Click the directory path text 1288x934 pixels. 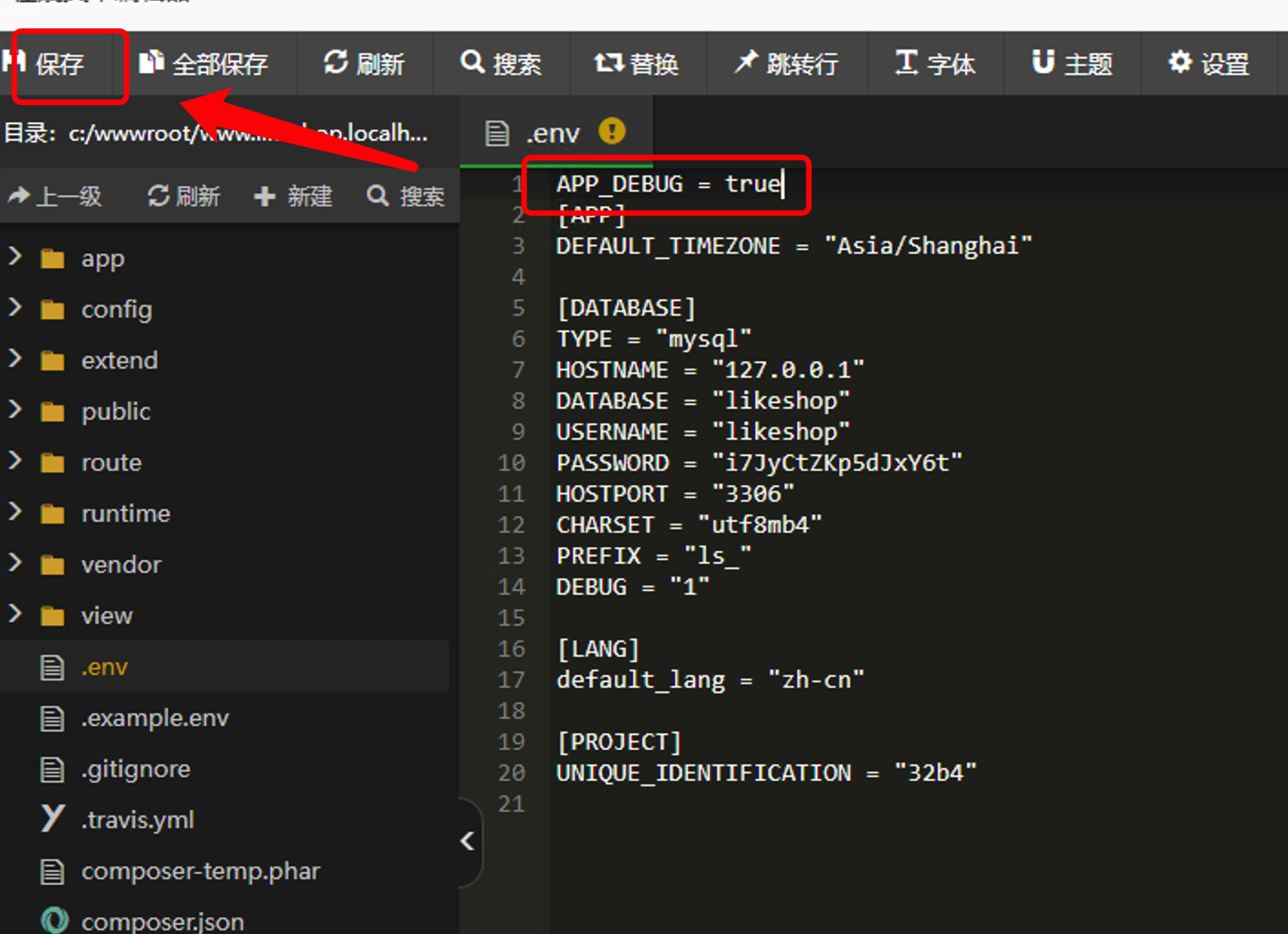pos(216,133)
